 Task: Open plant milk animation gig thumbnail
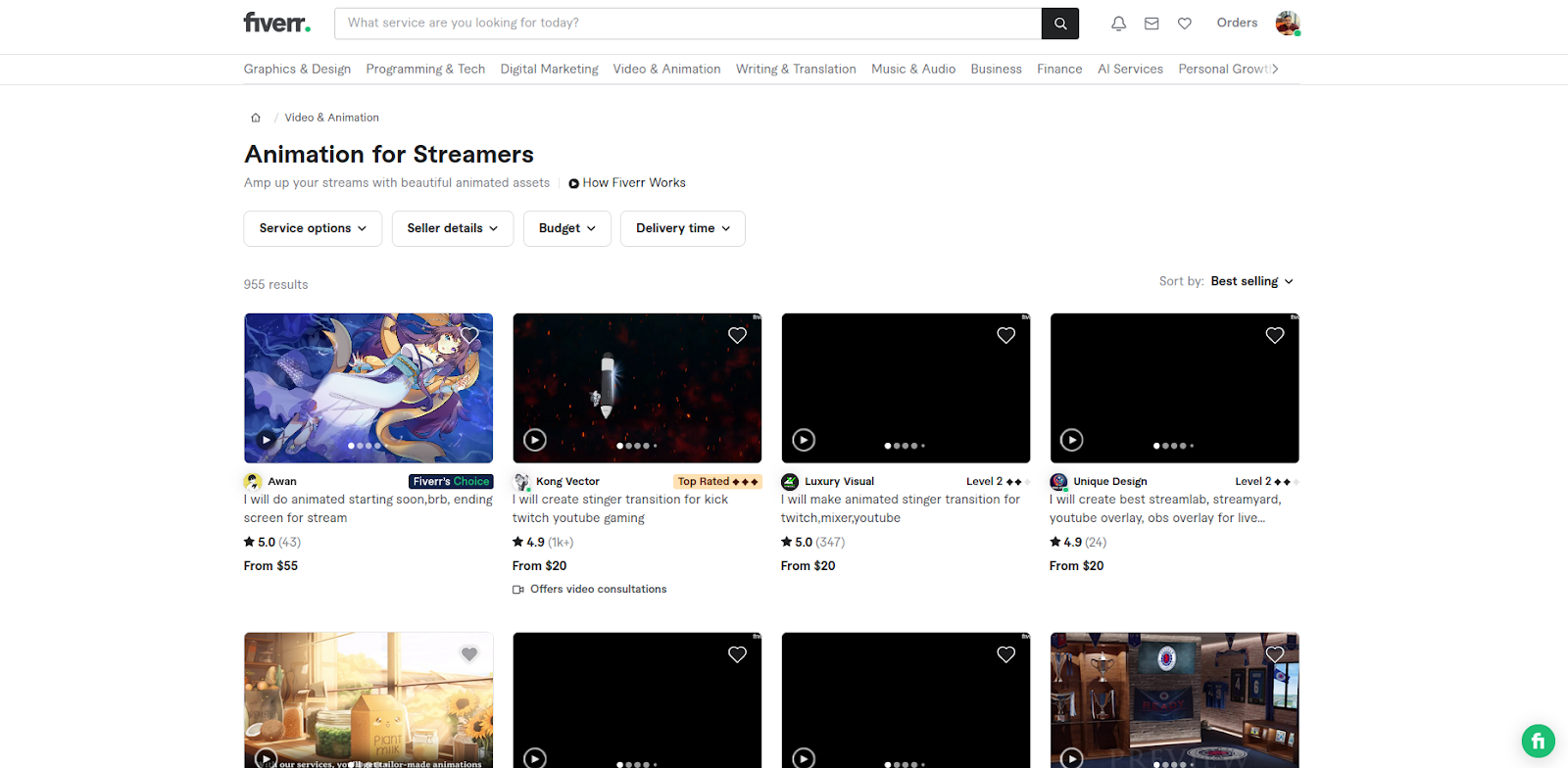tap(368, 700)
